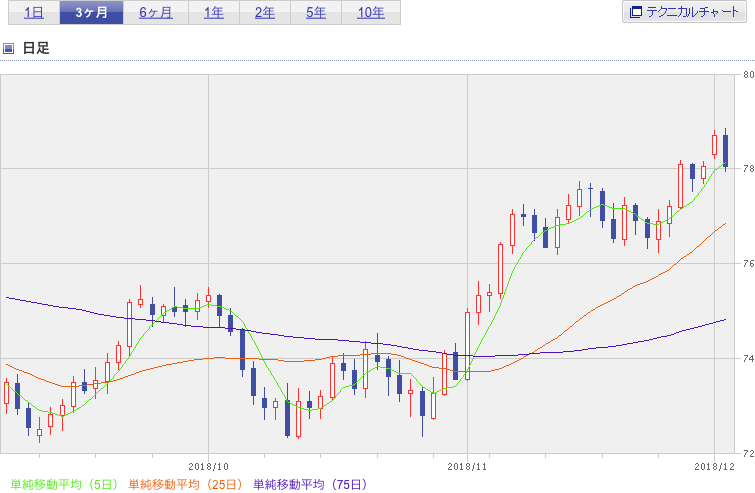This screenshot has height=493, width=755.
Task: Click the window icon in テクニカルチャート button
Action: (x=636, y=12)
